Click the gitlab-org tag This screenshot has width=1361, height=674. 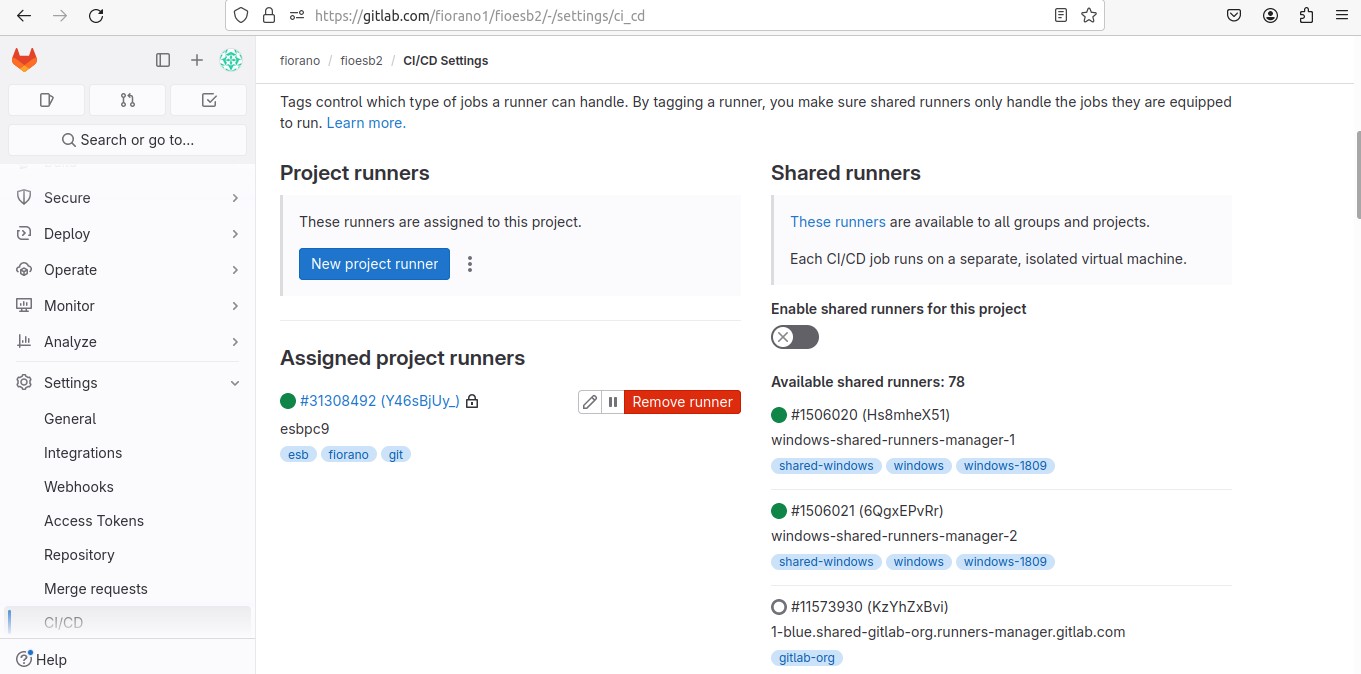[x=807, y=658]
